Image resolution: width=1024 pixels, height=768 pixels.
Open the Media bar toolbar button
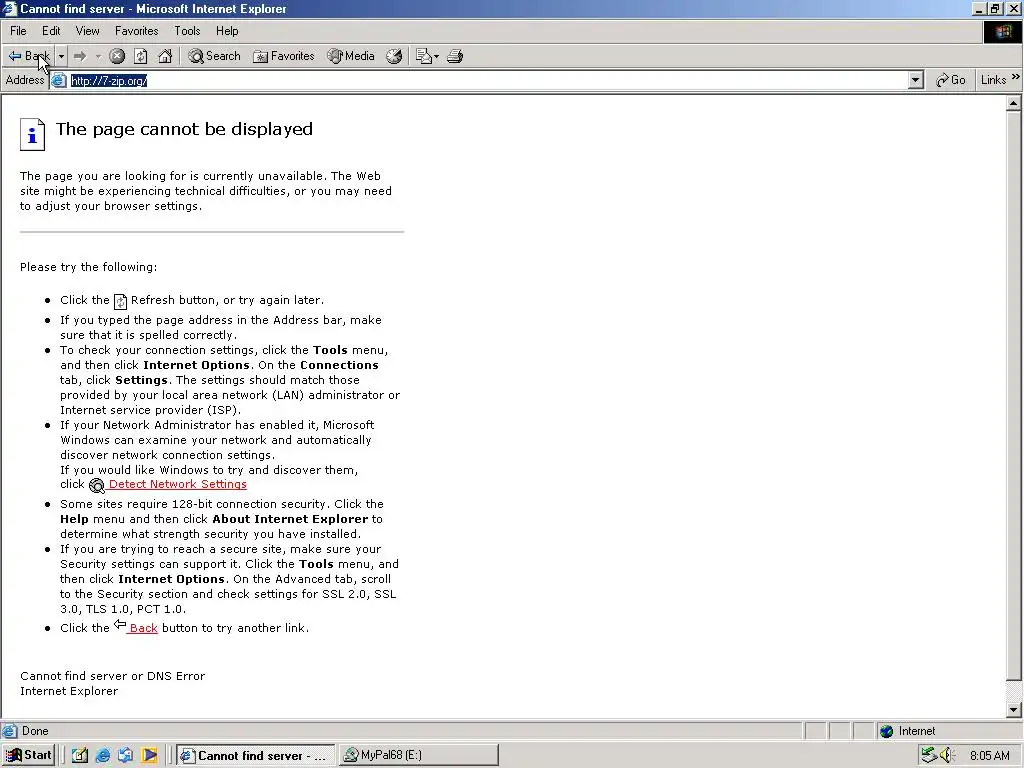(351, 56)
